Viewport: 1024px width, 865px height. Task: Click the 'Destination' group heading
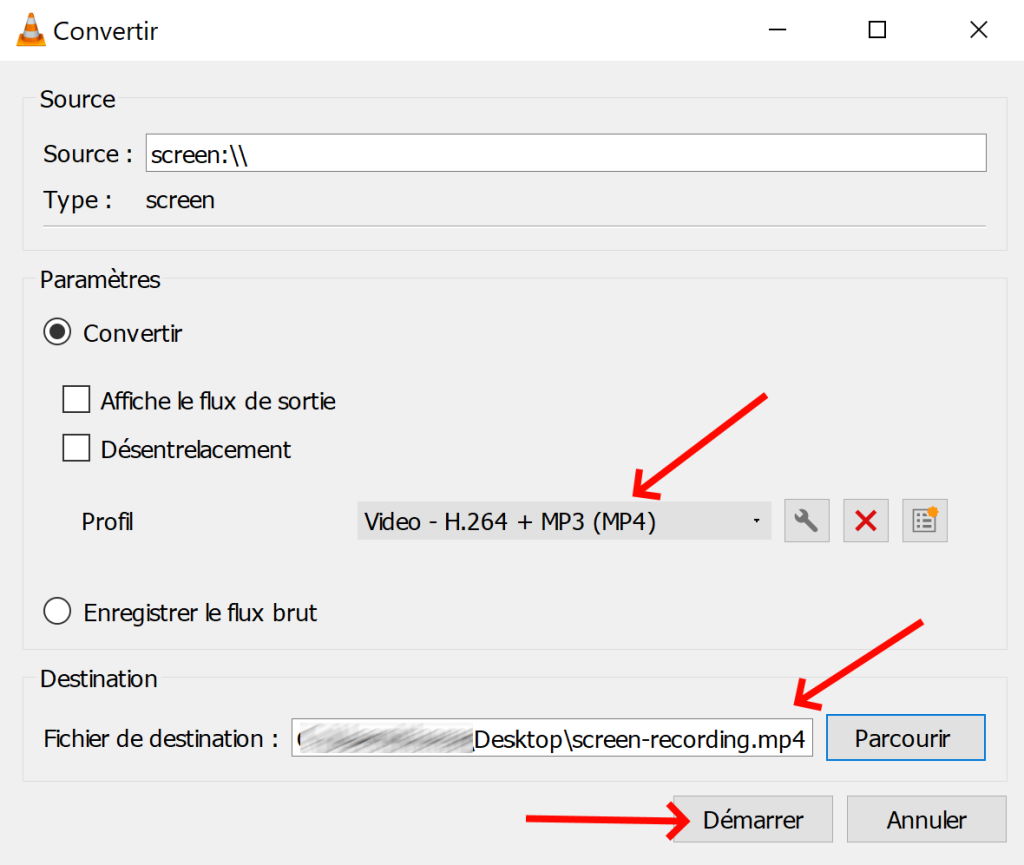click(99, 679)
